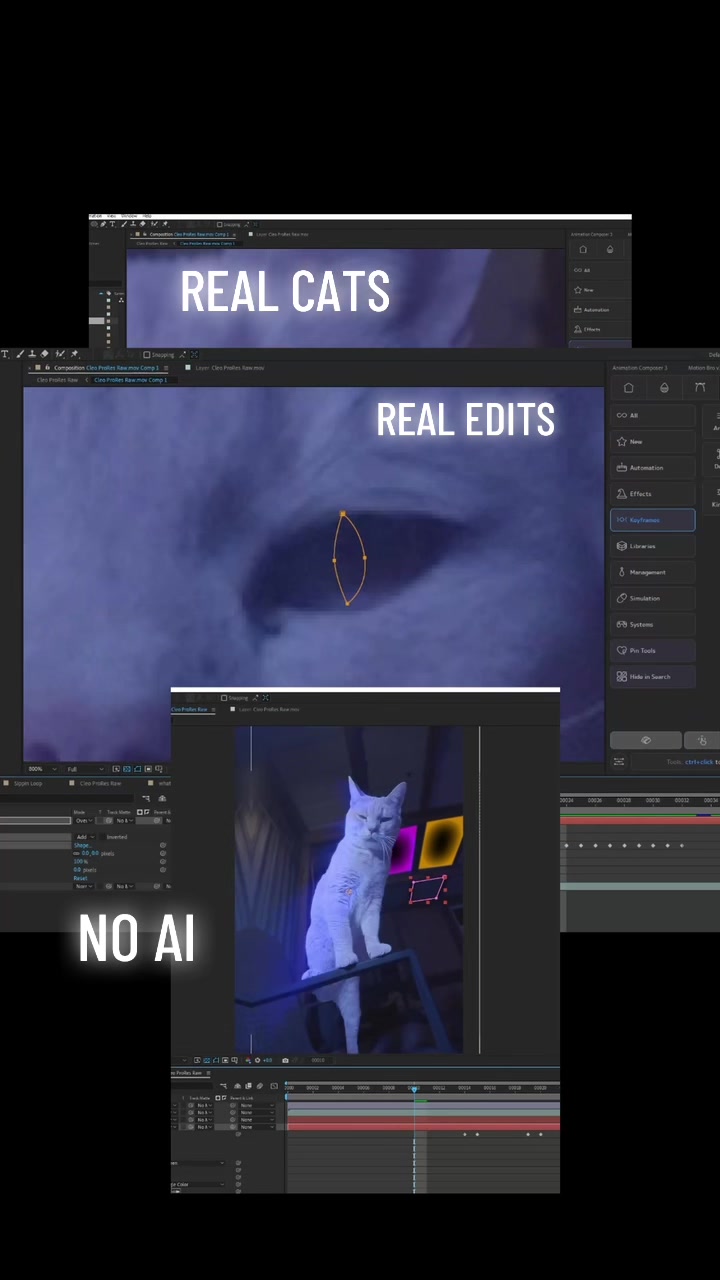The height and width of the screenshot is (1280, 720).
Task: Click frame blending icon in front window timeline header
Action: (248, 1086)
